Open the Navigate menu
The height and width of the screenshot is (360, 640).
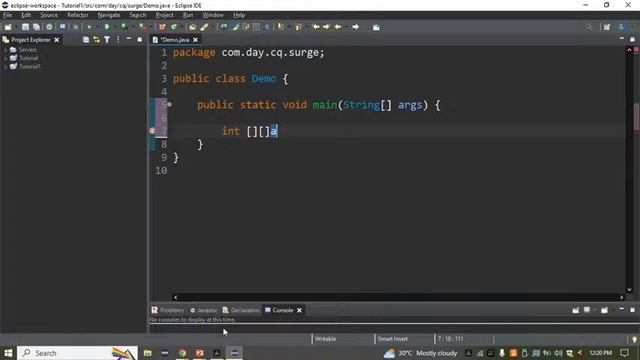pyautogui.click(x=109, y=15)
